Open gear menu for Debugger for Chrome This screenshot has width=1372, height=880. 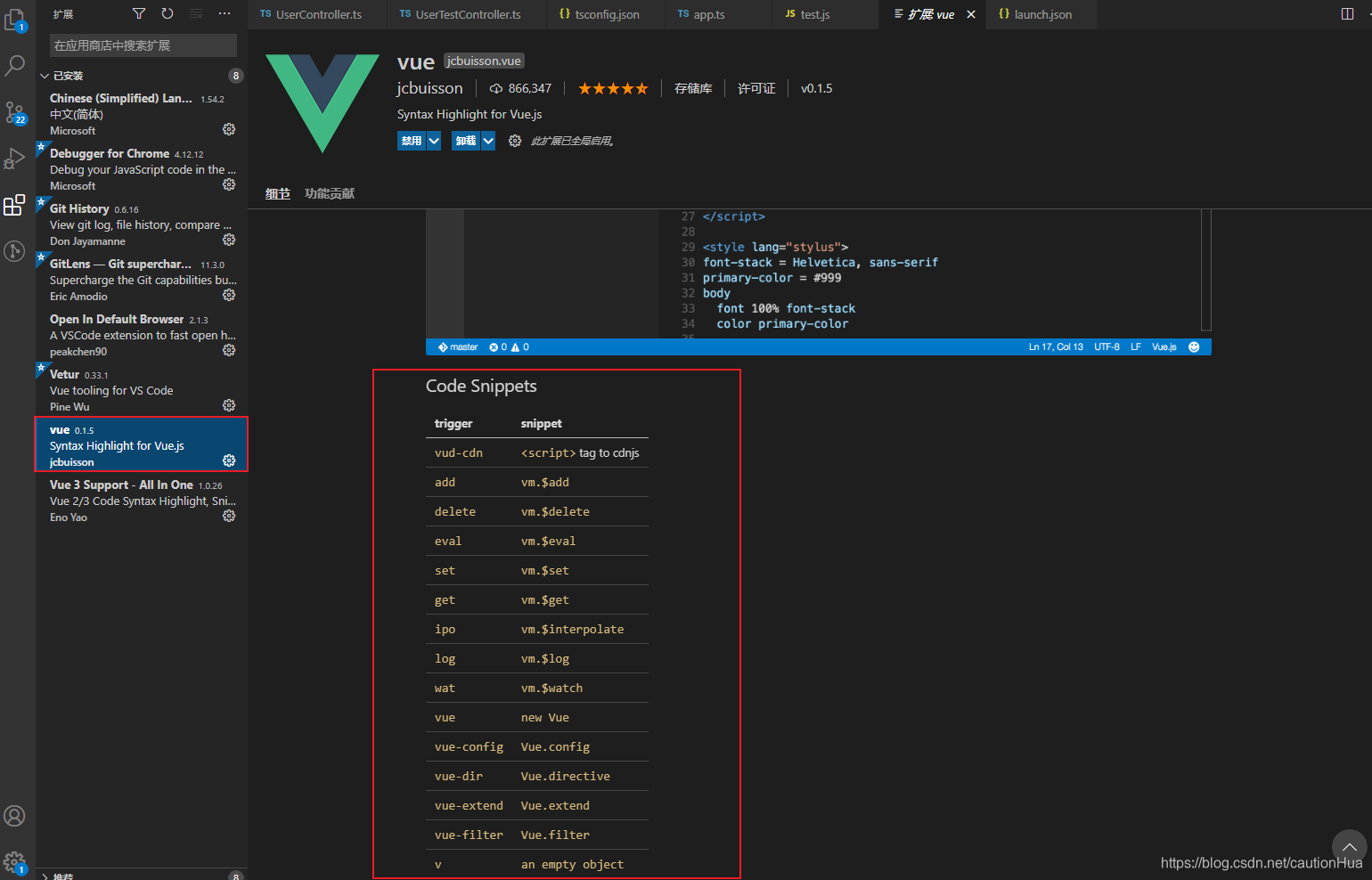click(x=229, y=184)
